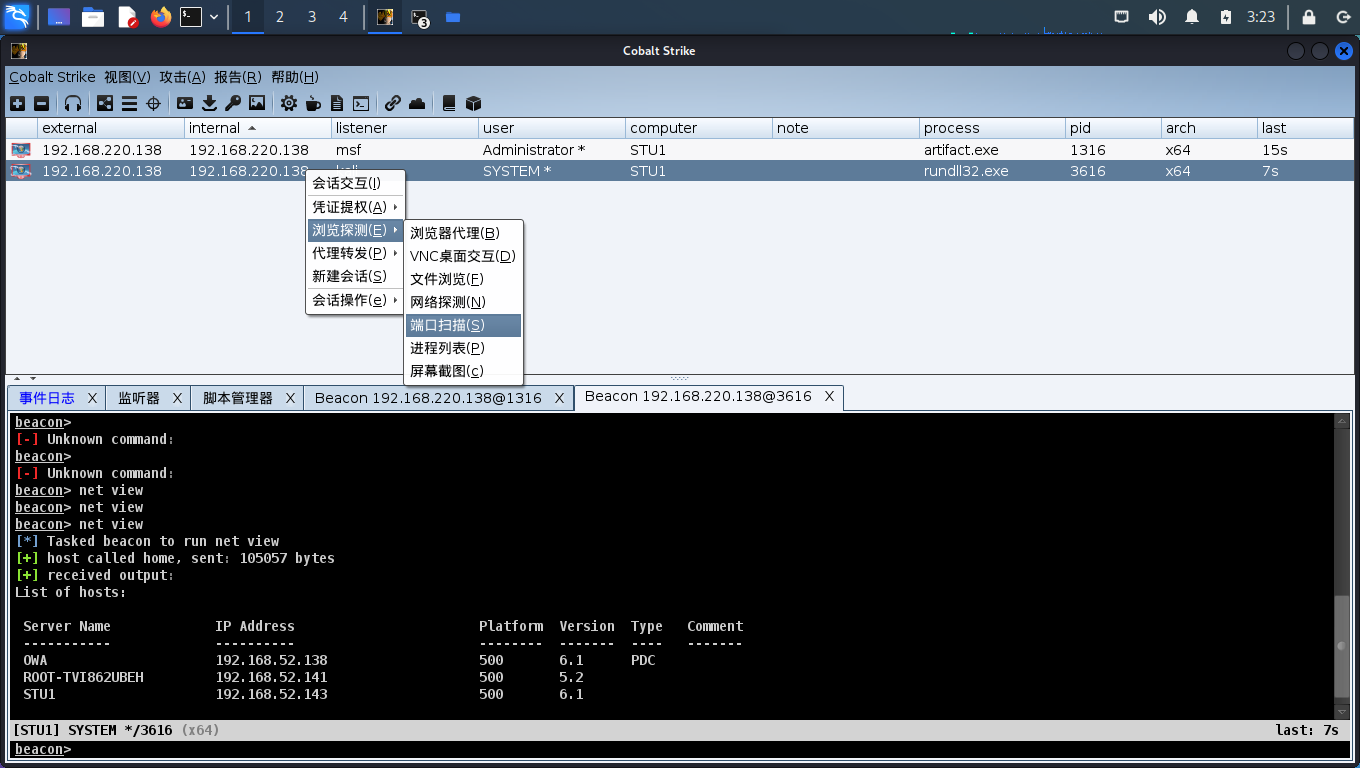
Task: Click the volume speaker tray icon
Action: [x=1157, y=17]
